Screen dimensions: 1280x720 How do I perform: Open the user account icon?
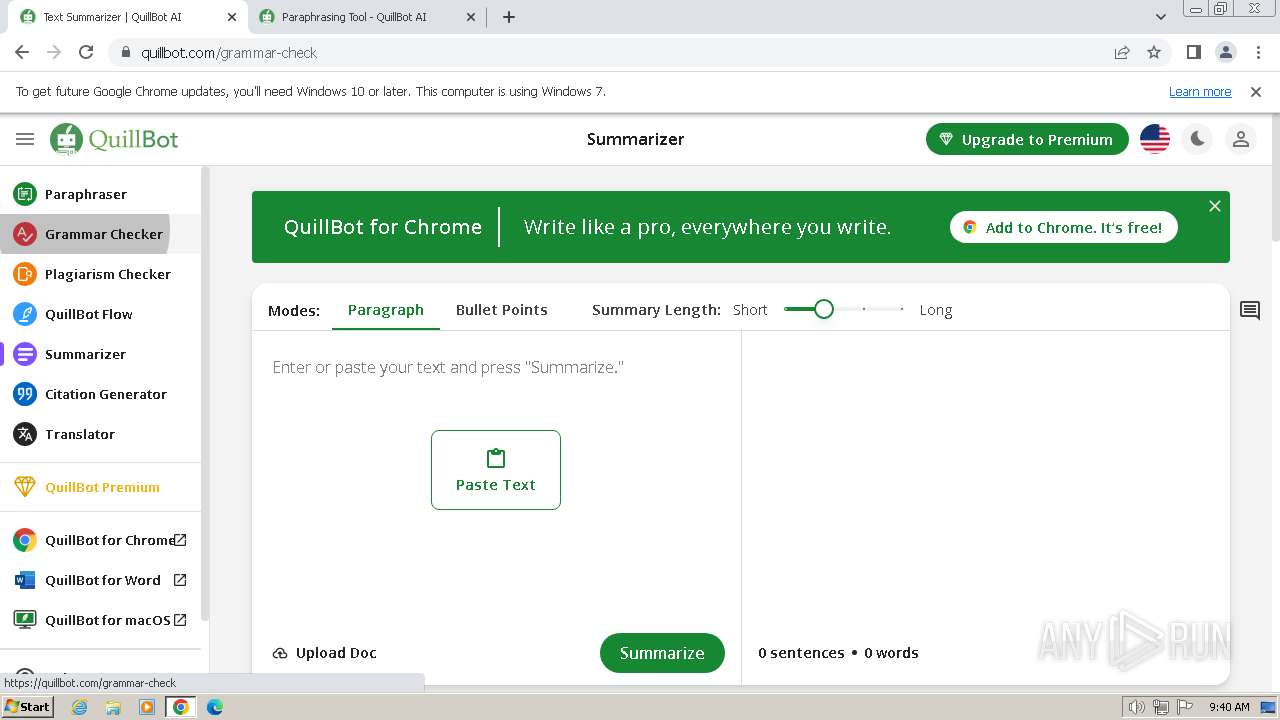point(1241,139)
